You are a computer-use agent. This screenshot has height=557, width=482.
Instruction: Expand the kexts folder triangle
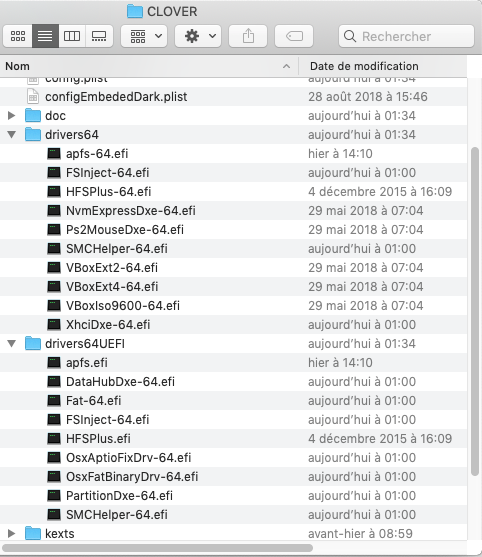[x=11, y=534]
